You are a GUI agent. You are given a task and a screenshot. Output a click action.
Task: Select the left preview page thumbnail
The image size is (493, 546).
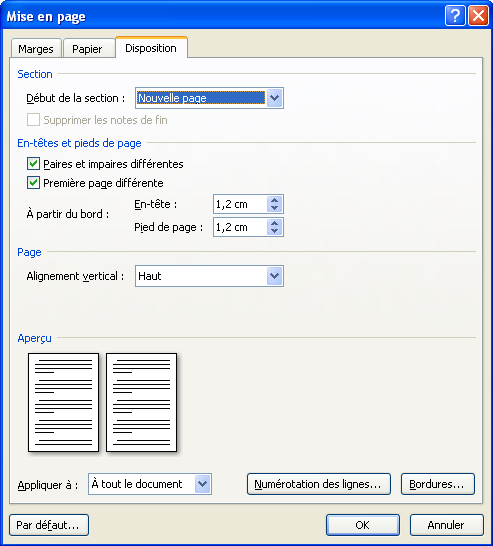tap(63, 402)
